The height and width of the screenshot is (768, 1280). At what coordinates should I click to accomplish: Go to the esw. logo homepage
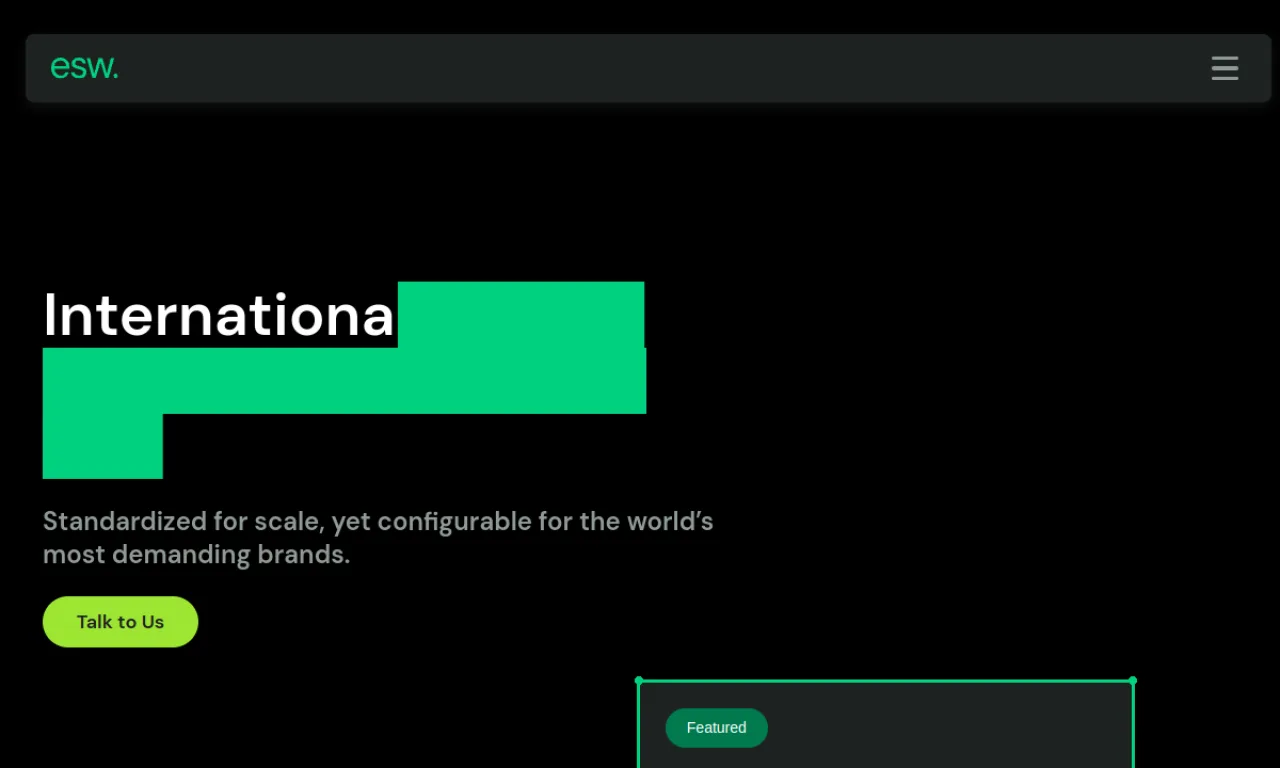(84, 68)
